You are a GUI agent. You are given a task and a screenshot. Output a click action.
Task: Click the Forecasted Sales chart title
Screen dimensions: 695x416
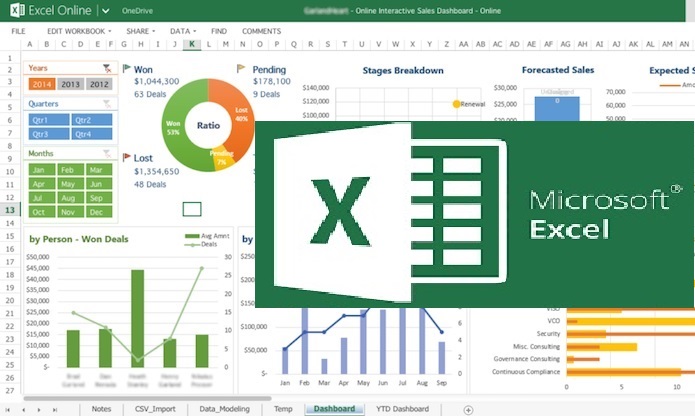click(x=558, y=70)
